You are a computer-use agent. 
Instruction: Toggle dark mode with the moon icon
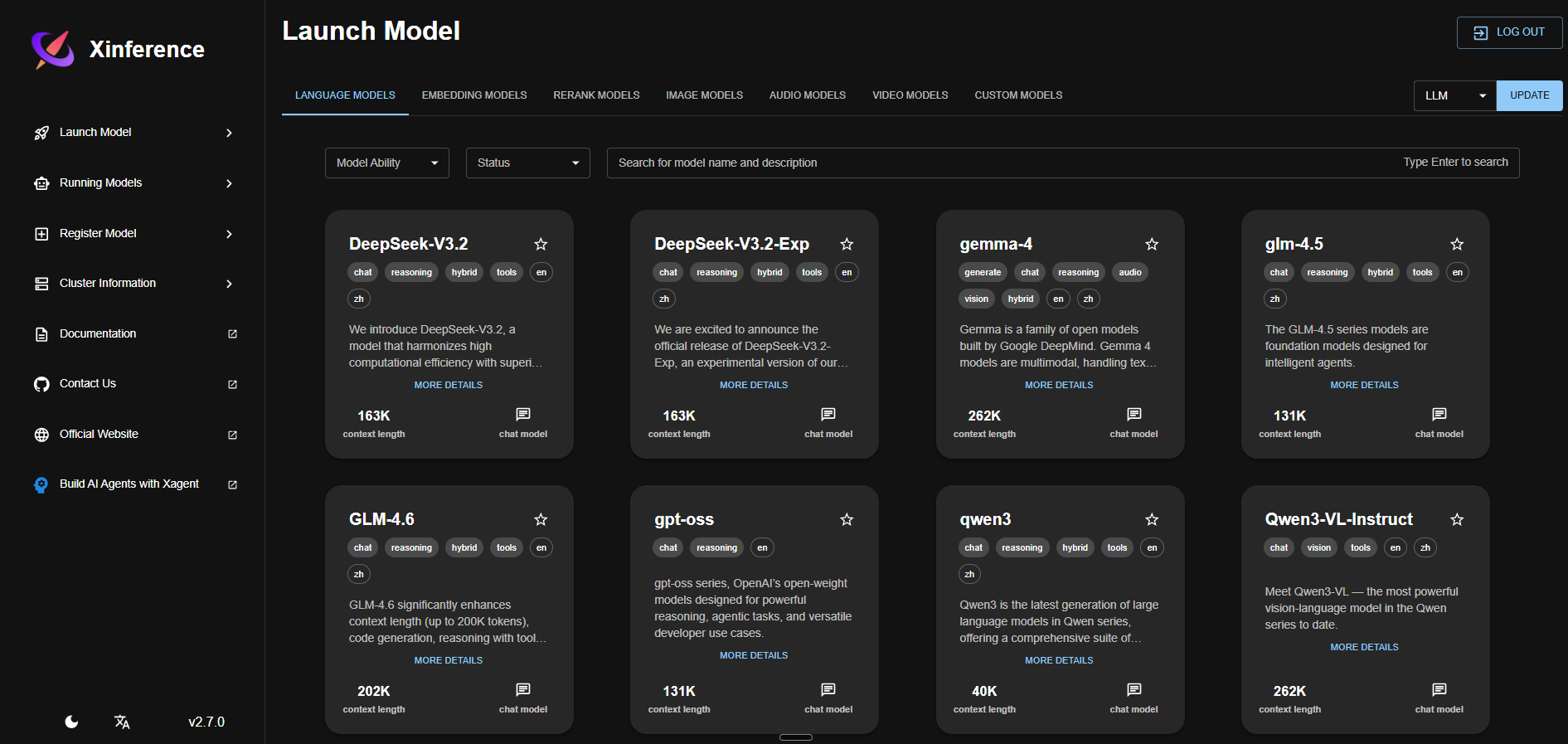click(71, 722)
